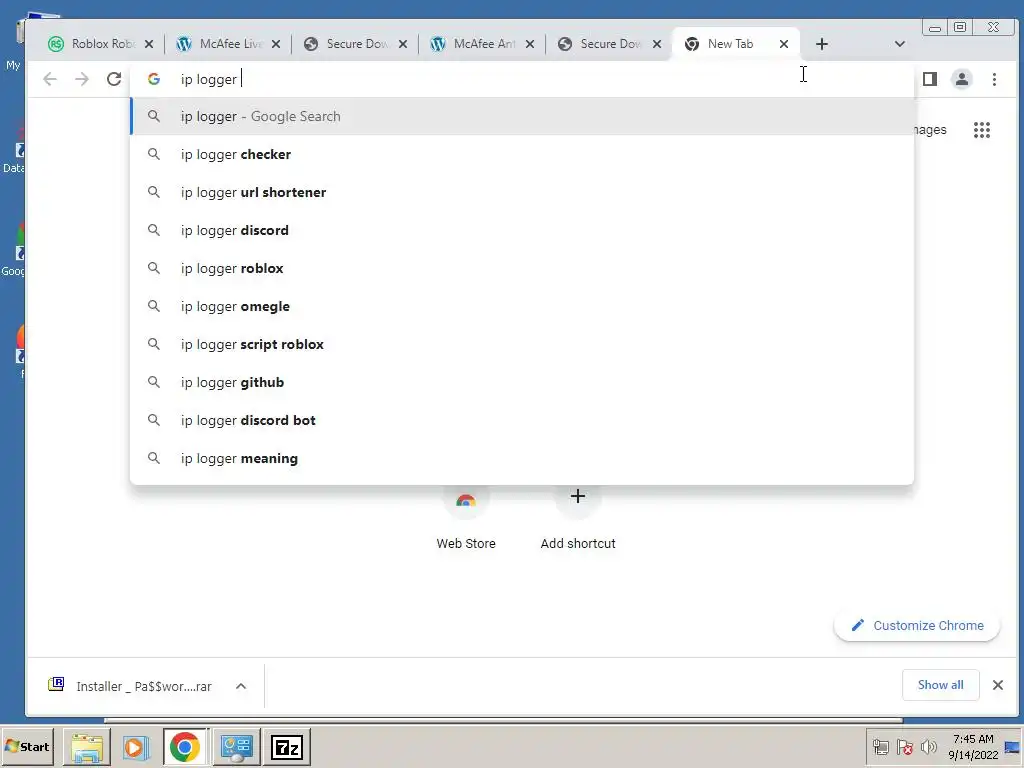Open the side panel icon
The image size is (1024, 768).
pyautogui.click(x=930, y=79)
